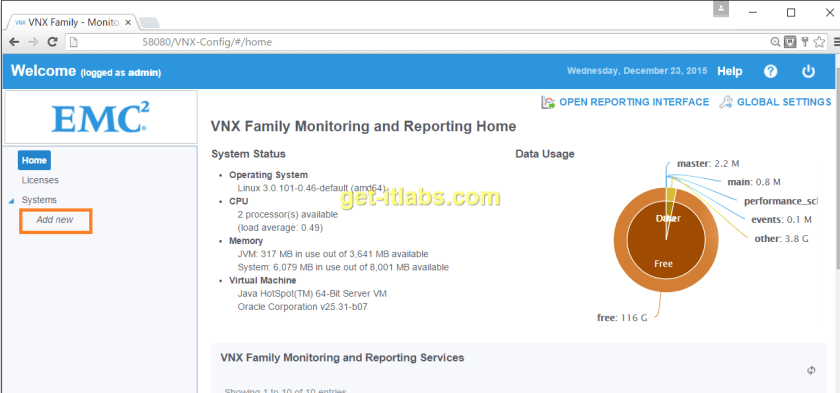Click the extension icon beside the zoom icon

coord(790,42)
